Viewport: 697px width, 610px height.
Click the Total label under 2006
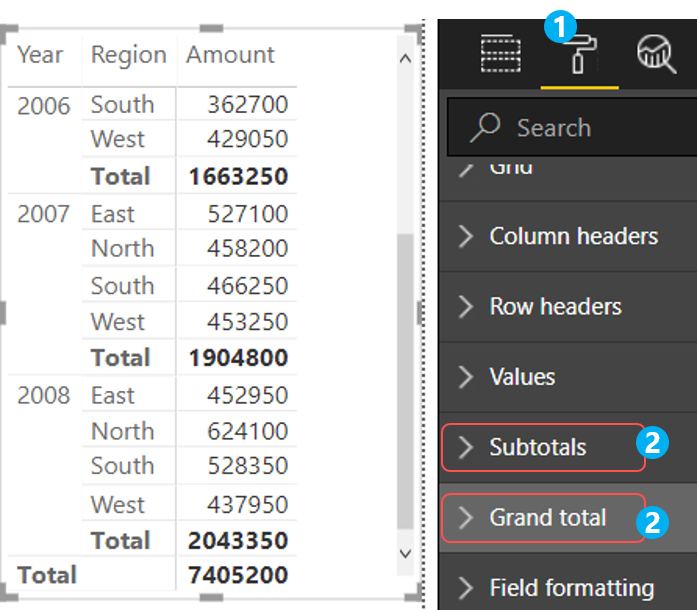(120, 176)
